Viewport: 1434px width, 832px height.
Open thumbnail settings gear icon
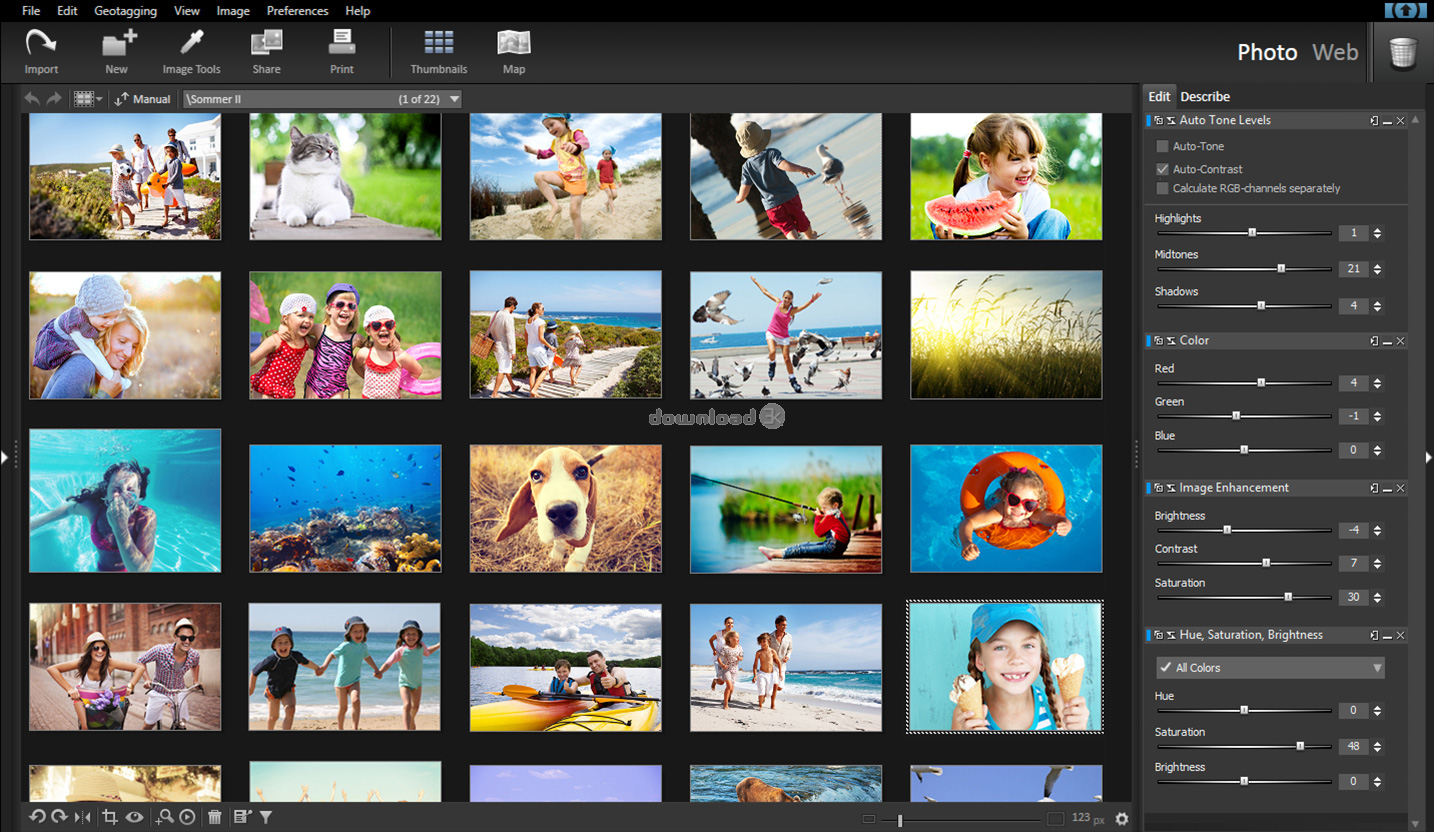click(1122, 819)
